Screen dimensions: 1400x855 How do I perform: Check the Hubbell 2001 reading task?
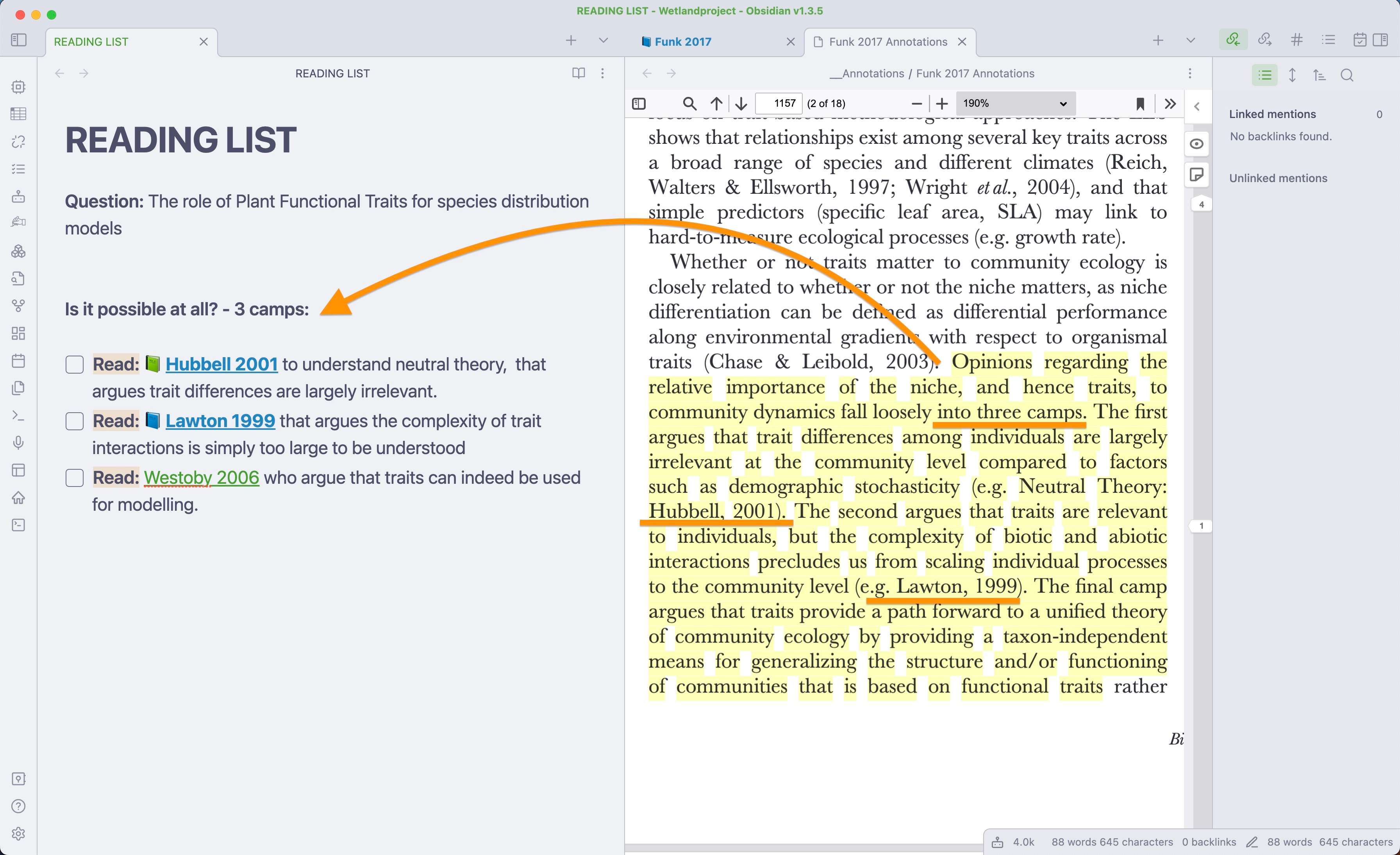point(75,365)
